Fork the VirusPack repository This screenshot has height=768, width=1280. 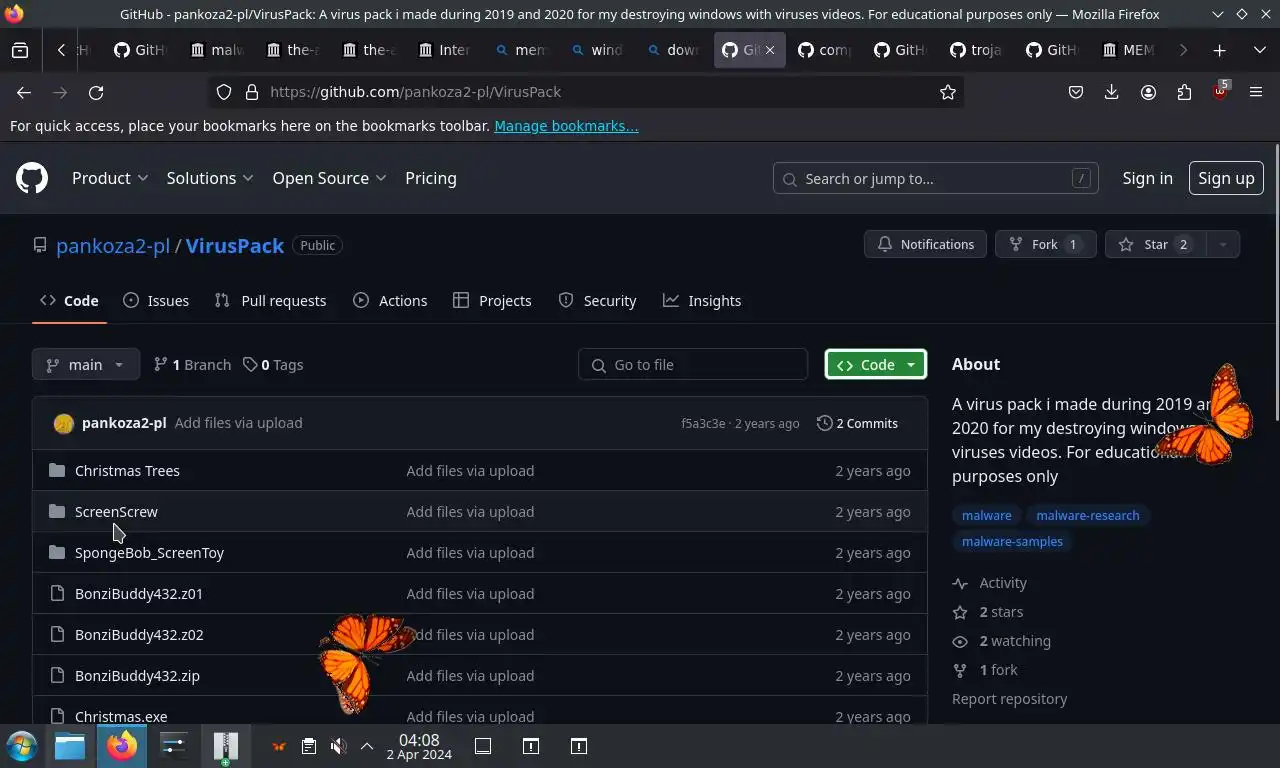[x=1045, y=244]
